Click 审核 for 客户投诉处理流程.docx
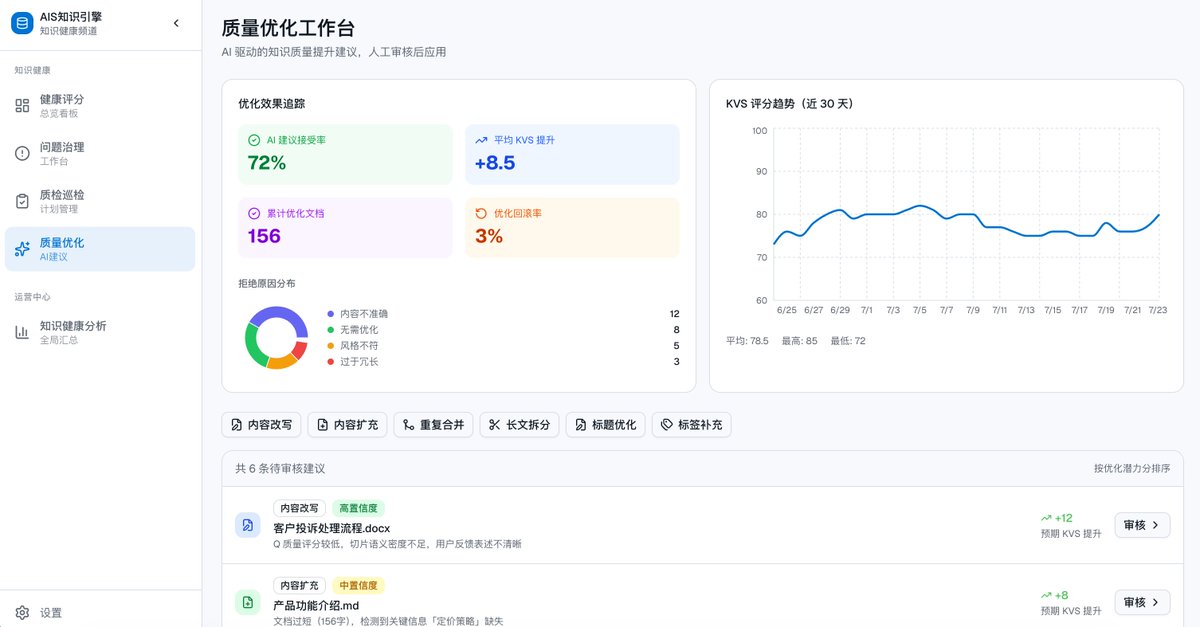Image resolution: width=1200 pixels, height=627 pixels. [1142, 525]
